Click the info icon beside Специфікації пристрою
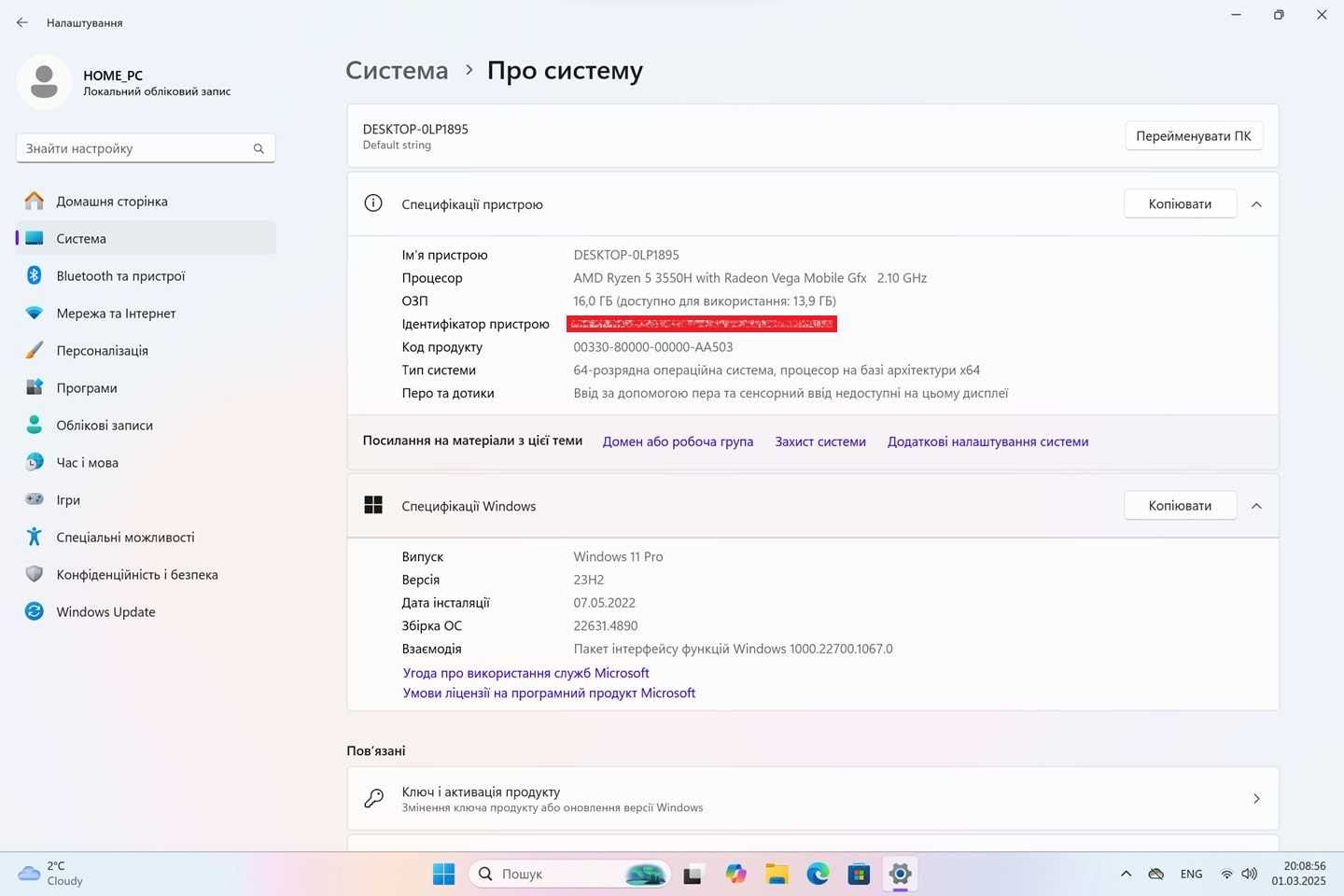Image resolution: width=1344 pixels, height=896 pixels. coord(373,203)
